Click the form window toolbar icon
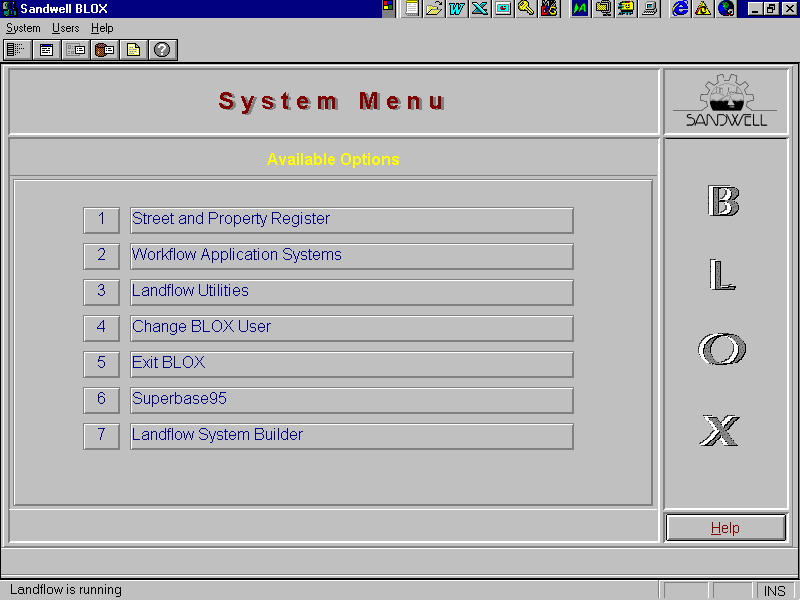Screen dimensions: 800x600 coord(46,50)
